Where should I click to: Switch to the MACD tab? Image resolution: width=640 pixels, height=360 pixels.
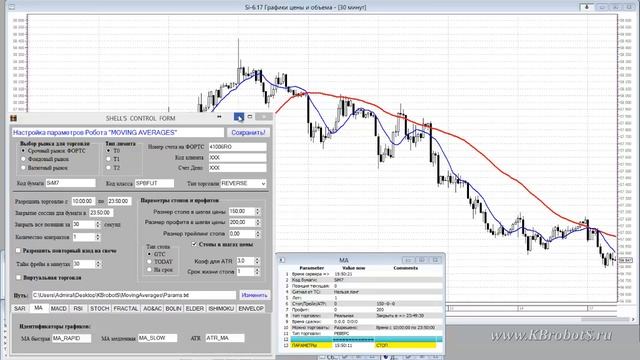(58, 309)
